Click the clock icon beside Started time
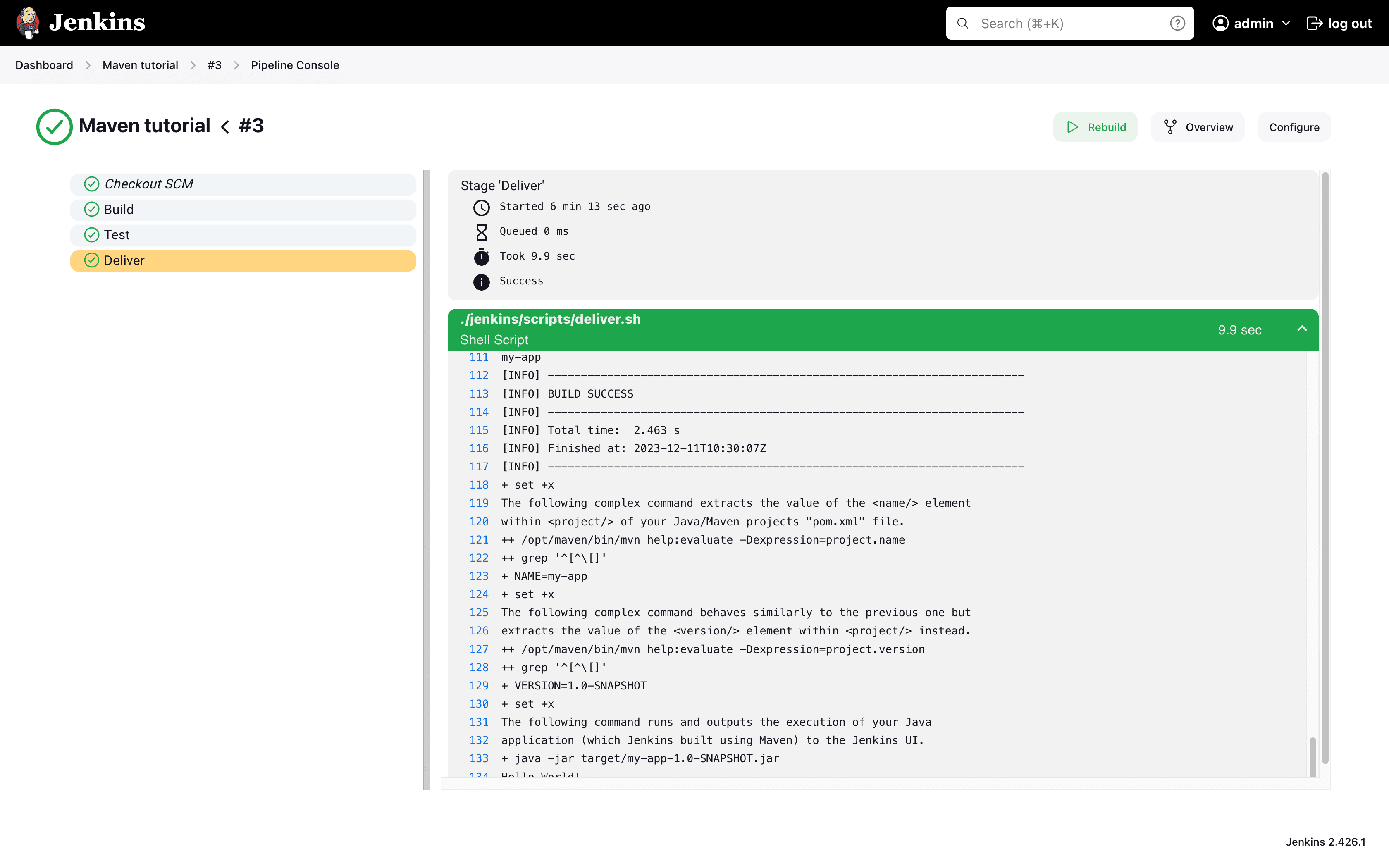This screenshot has height=868, width=1389. pos(481,207)
